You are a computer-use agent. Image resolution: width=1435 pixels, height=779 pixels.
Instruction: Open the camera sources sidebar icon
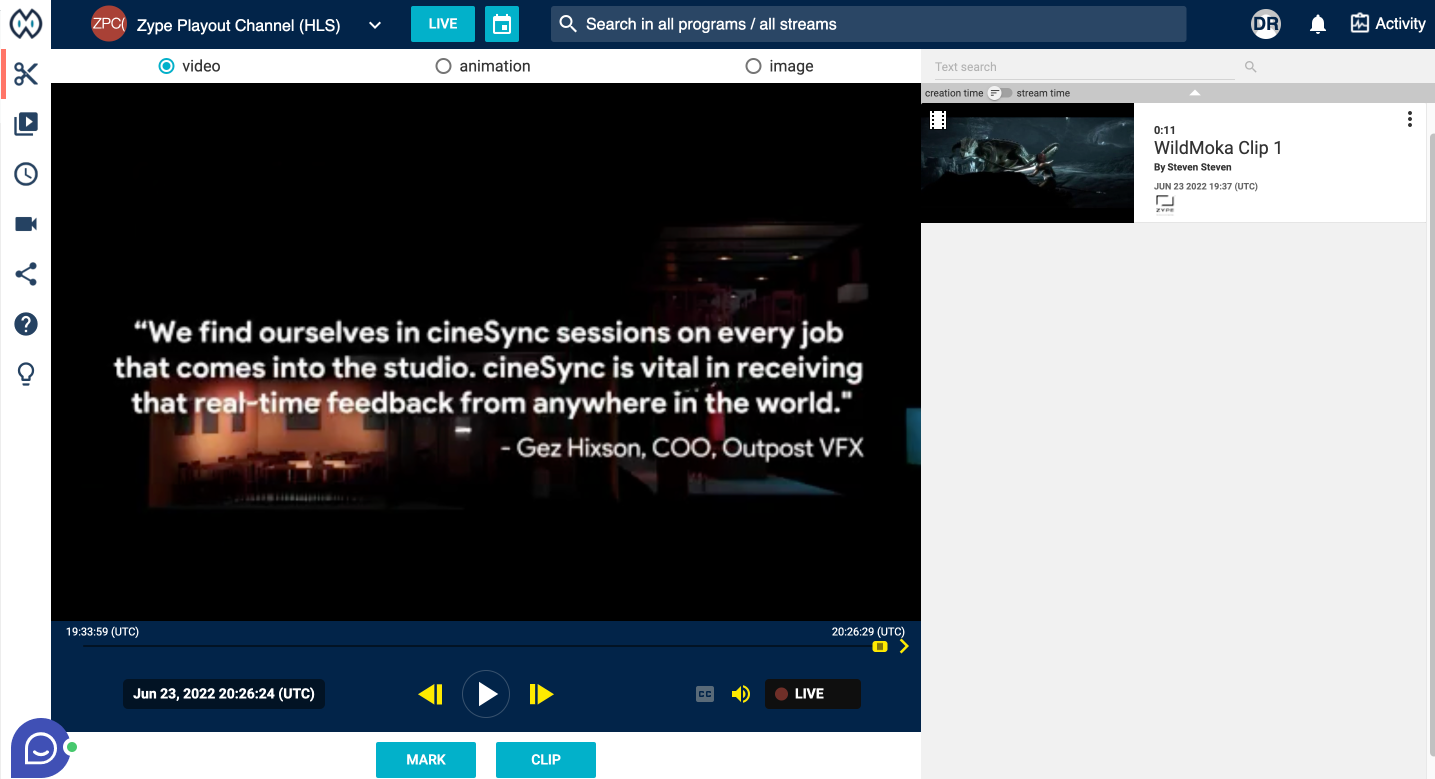point(26,224)
